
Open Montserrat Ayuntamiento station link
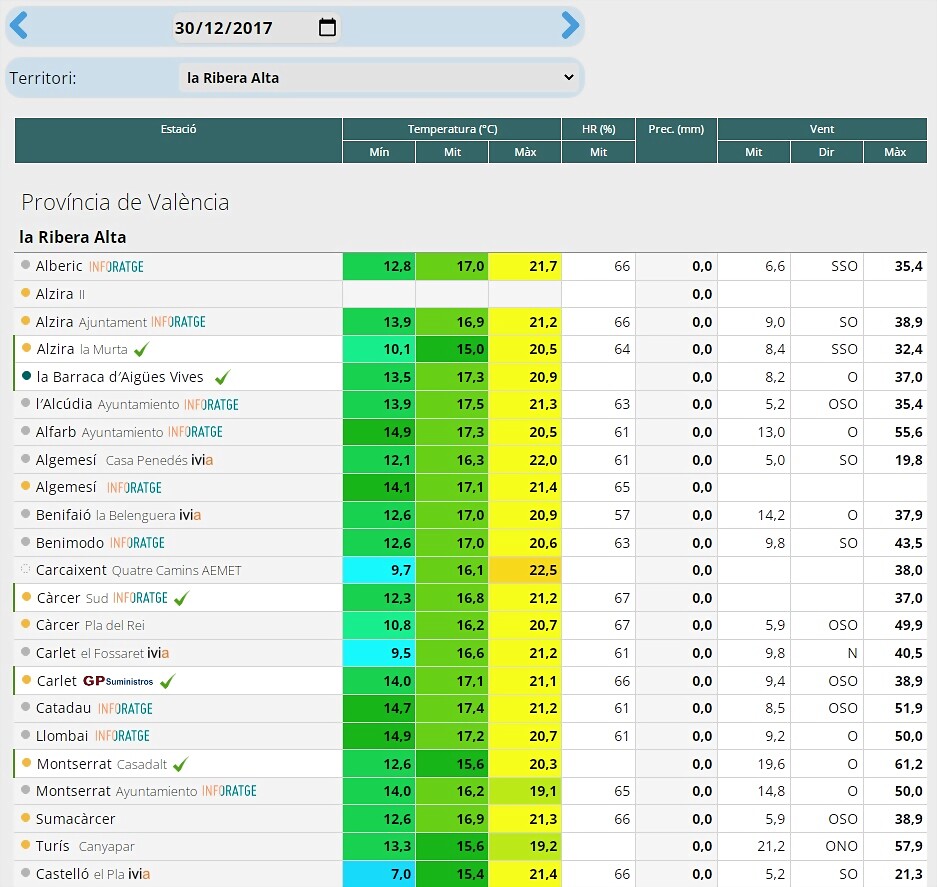coord(116,791)
